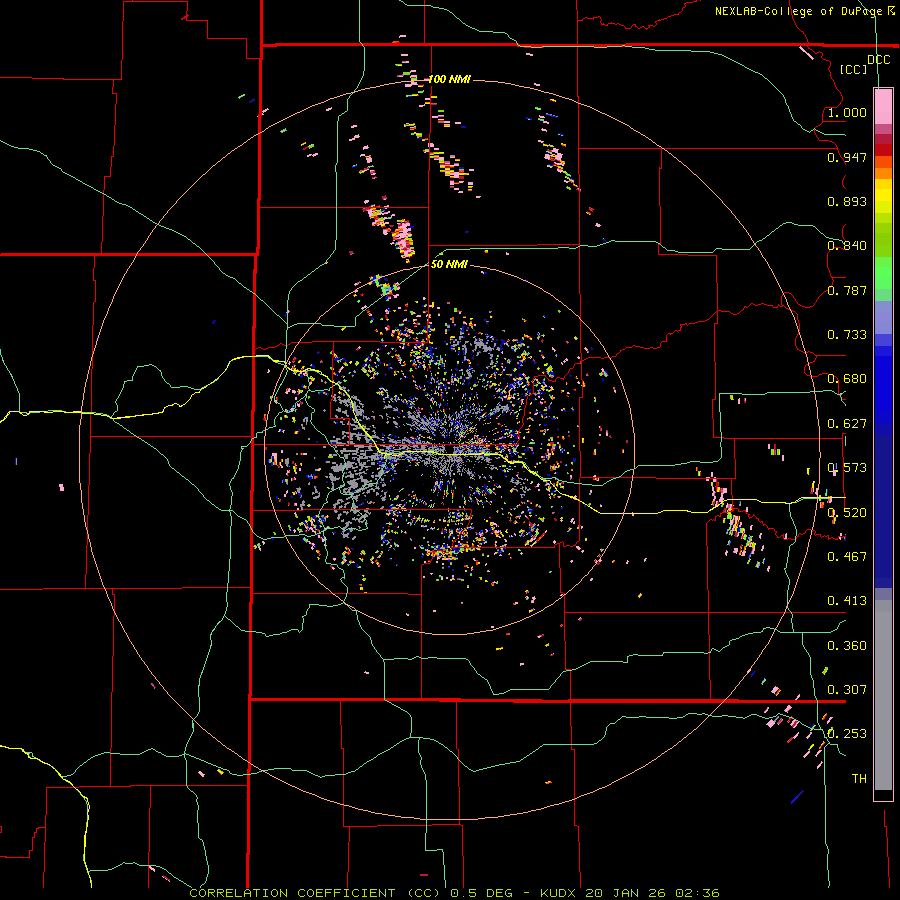Click the 100 NMI range ring label
This screenshot has width=900, height=900.
pos(449,79)
